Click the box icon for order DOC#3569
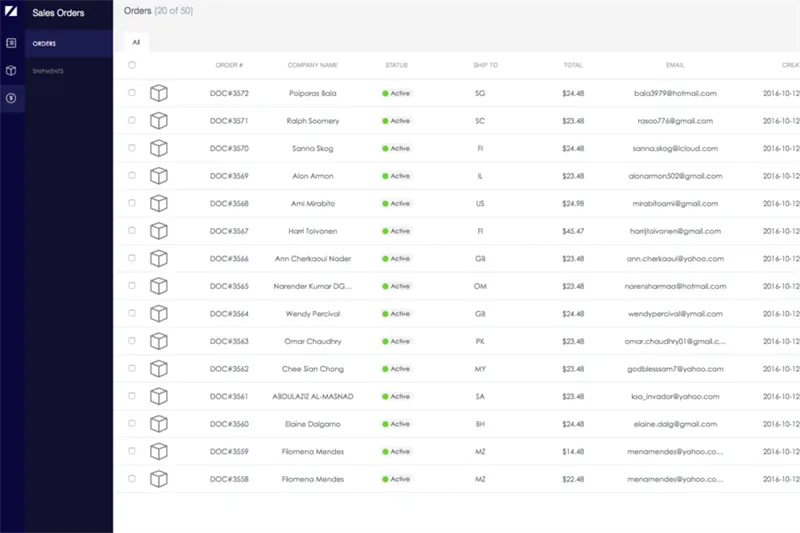The height and width of the screenshot is (533, 800). tap(158, 176)
